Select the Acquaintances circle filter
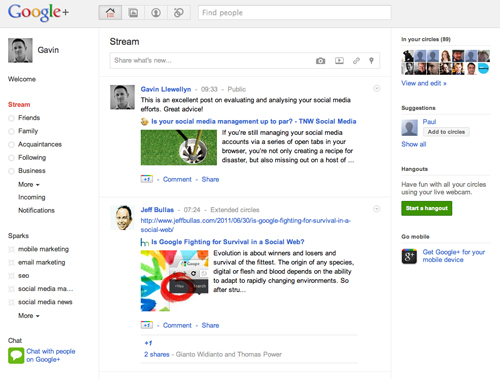The height and width of the screenshot is (379, 500). point(40,144)
